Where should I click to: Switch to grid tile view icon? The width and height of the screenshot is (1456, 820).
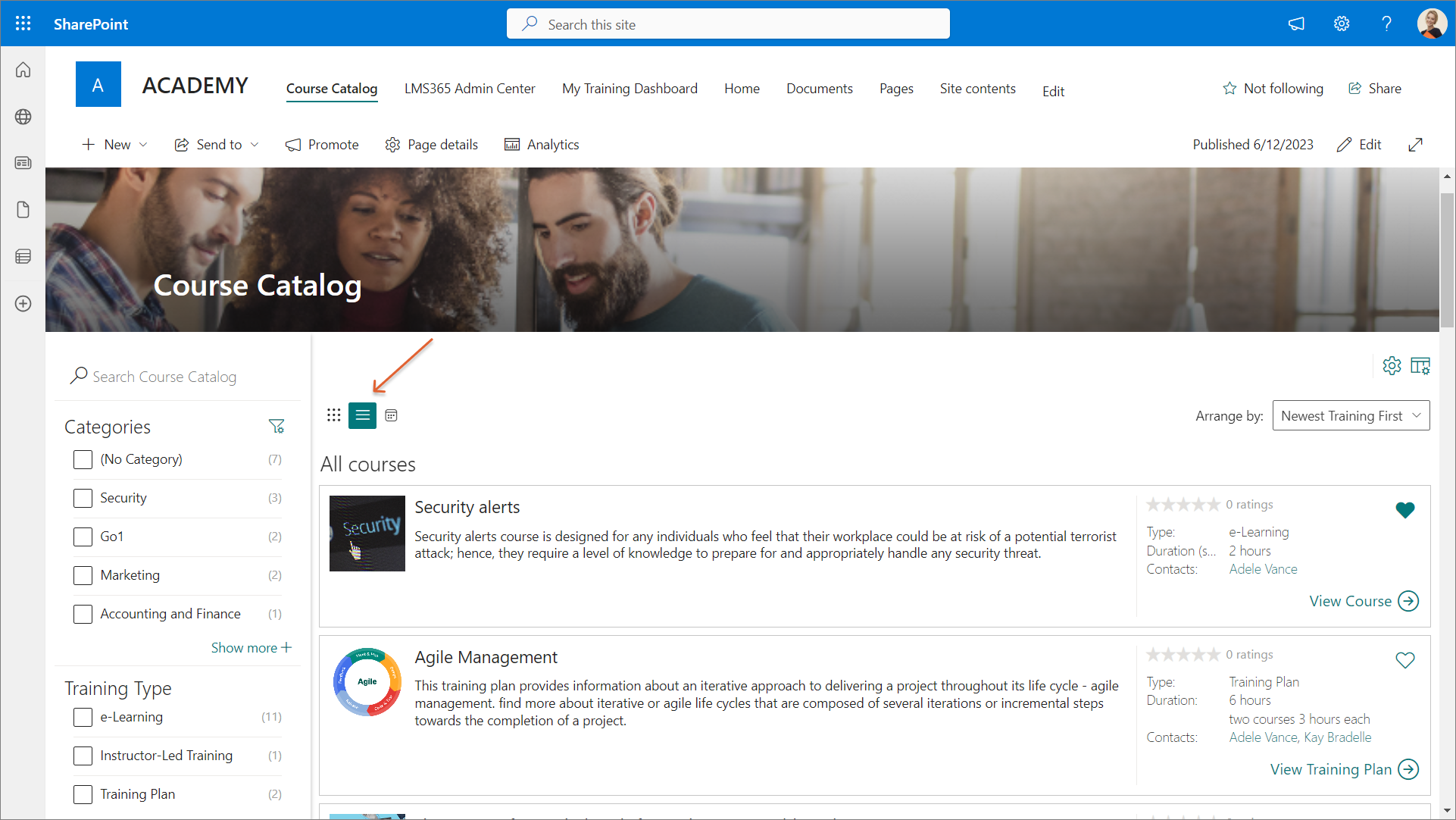coord(333,415)
